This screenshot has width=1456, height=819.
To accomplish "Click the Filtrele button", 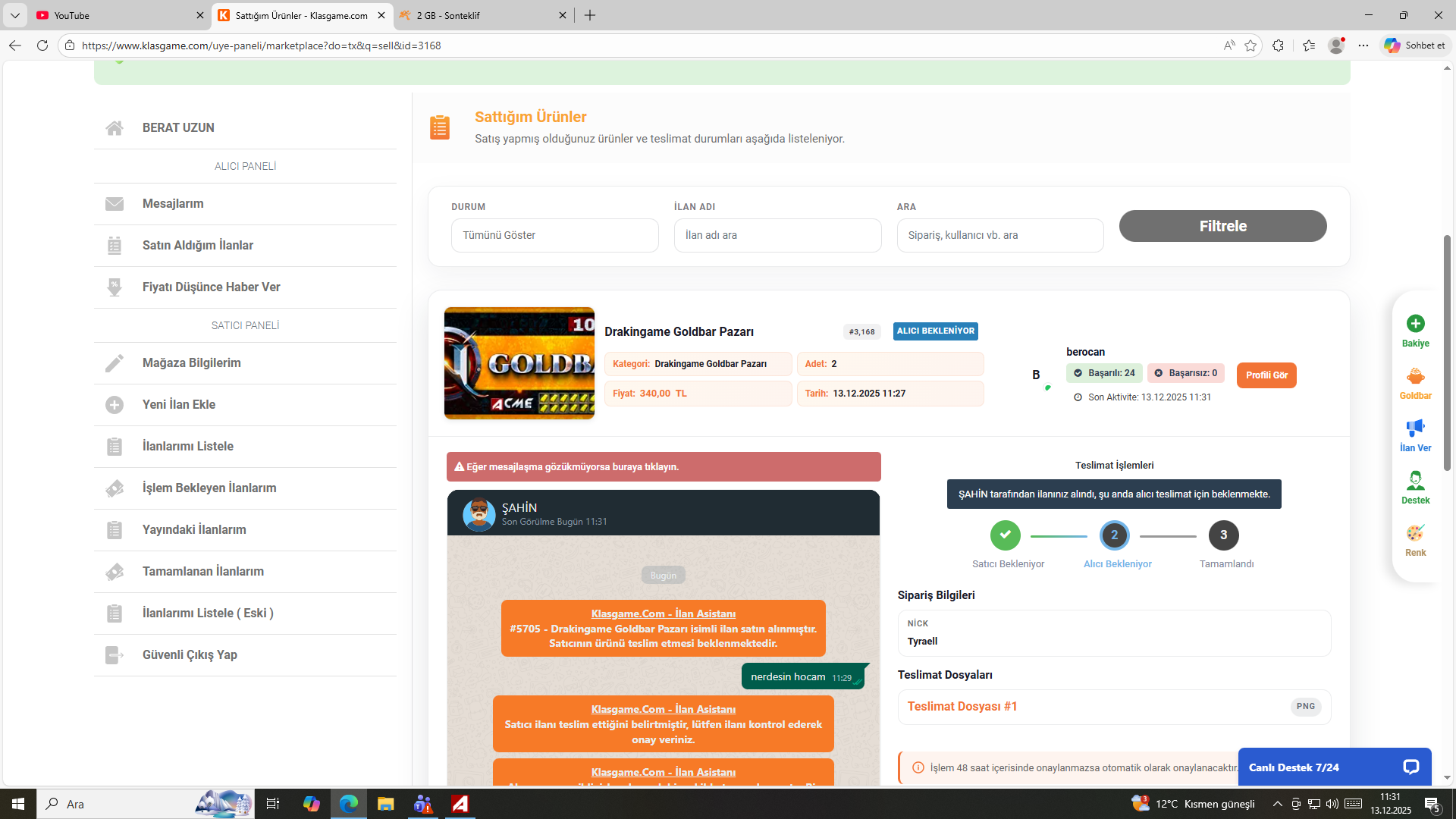I will (x=1222, y=226).
